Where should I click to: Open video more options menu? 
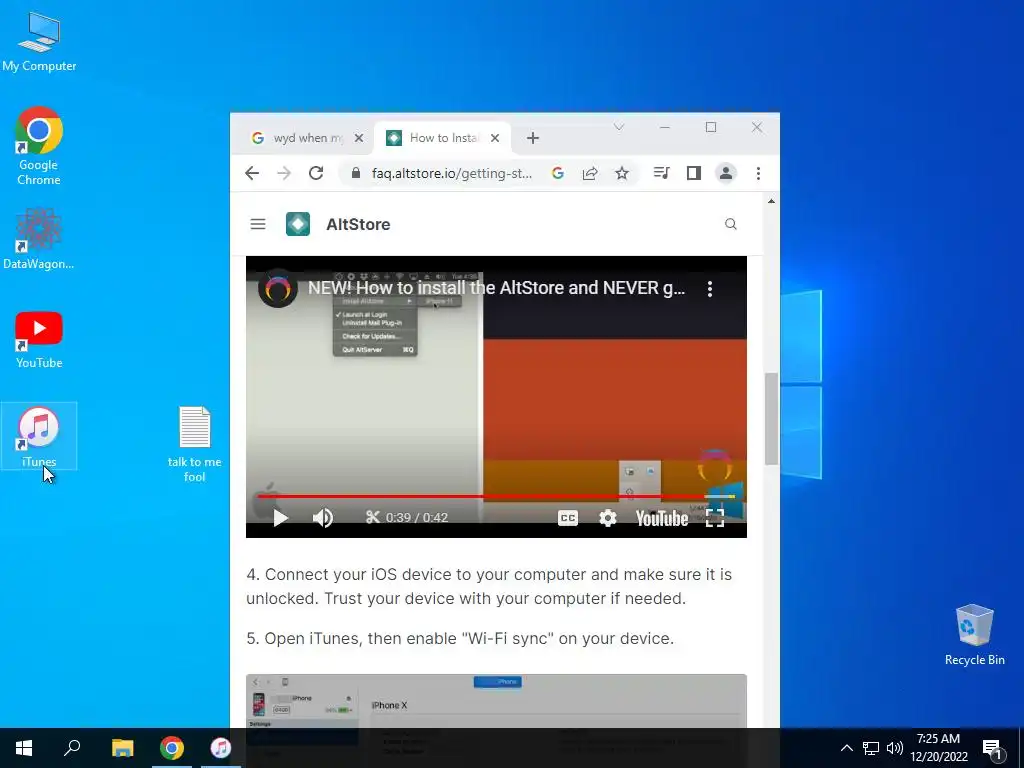pos(710,289)
